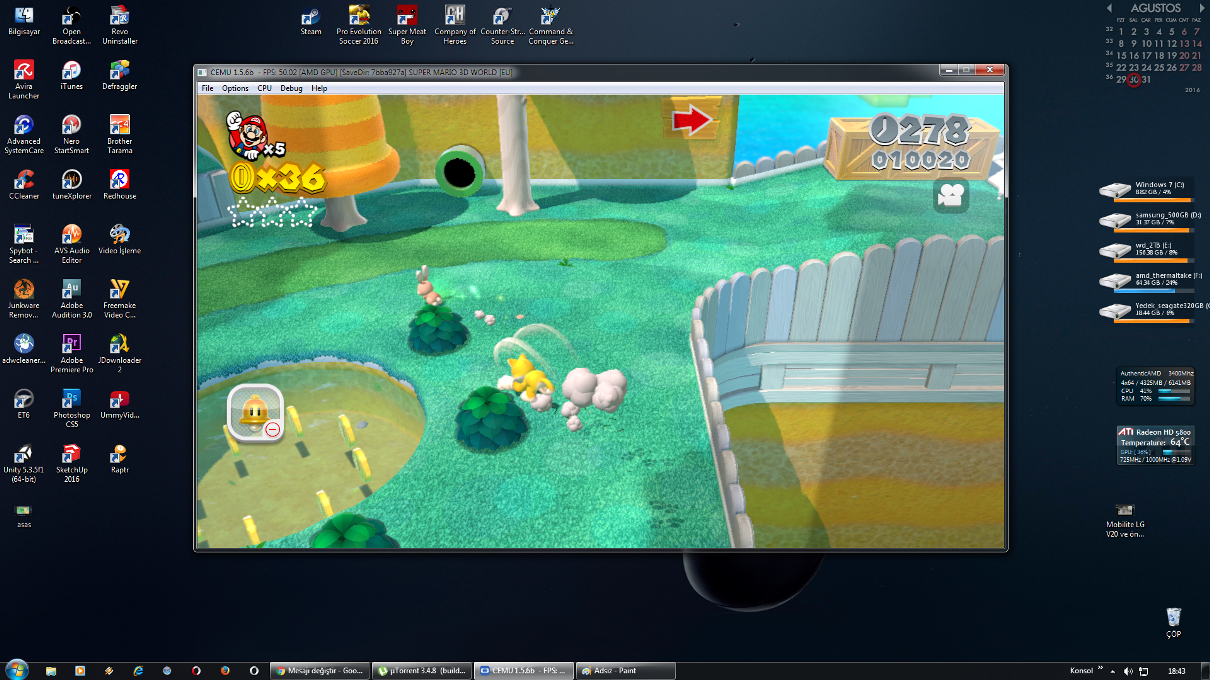
Task: Open the amd_thermaltake (F:) drive entry
Action: 1148,280
